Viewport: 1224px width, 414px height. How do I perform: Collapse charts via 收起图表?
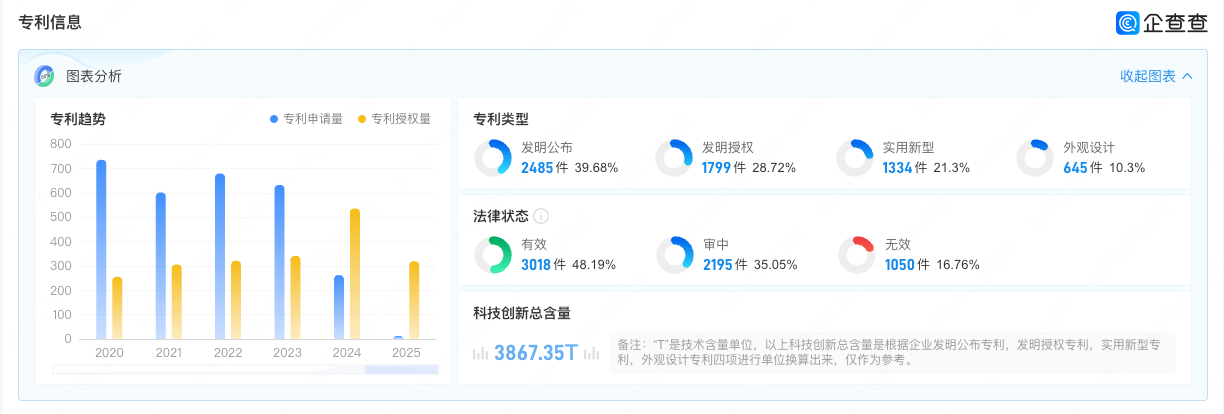coord(1156,76)
